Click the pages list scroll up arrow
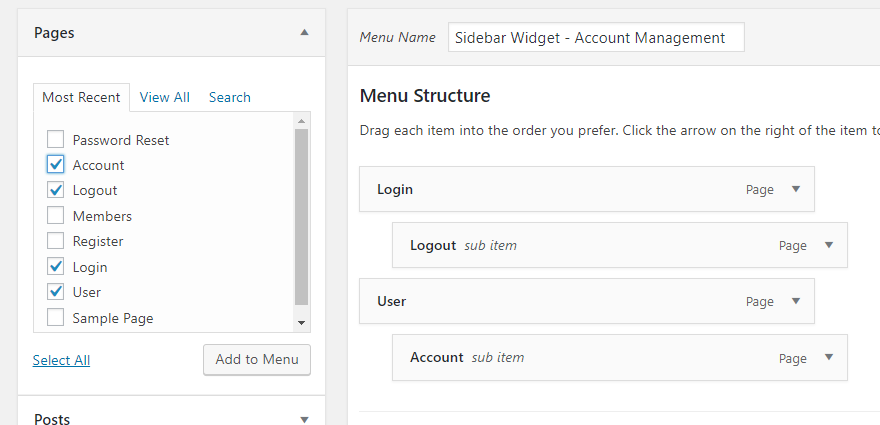Screen dimensions: 880x425 pos(301,121)
